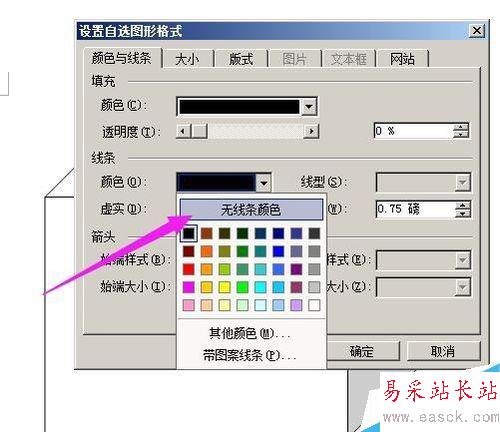
Task: Collapse the line 颜色(O) dropdown arrow
Action: (263, 183)
